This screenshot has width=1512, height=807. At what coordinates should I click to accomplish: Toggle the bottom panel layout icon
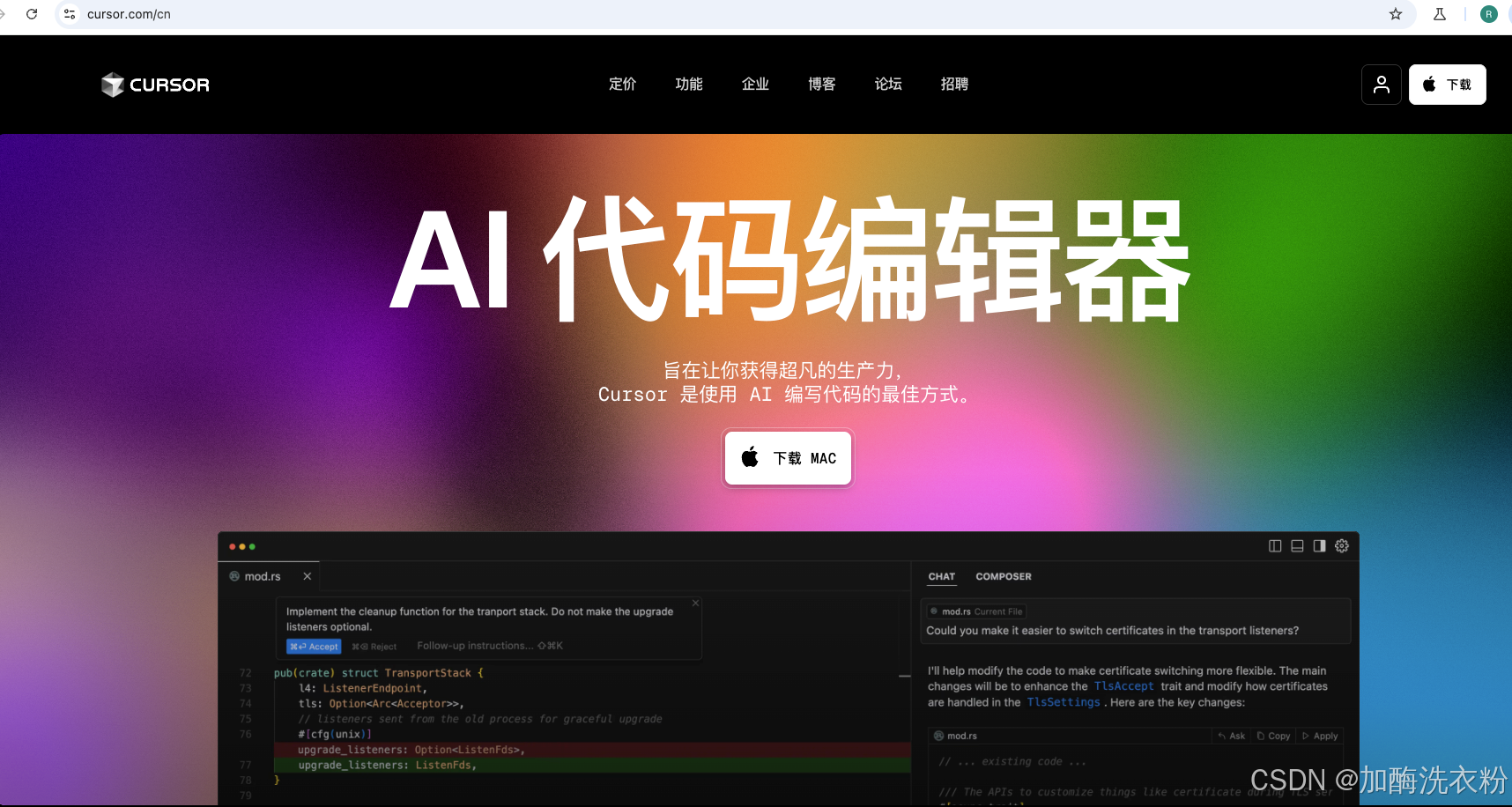point(1297,546)
